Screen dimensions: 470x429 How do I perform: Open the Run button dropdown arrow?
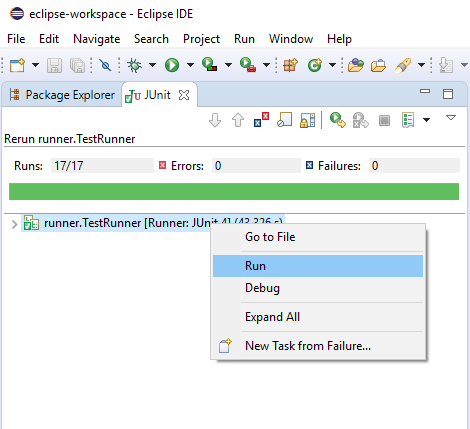pos(190,65)
